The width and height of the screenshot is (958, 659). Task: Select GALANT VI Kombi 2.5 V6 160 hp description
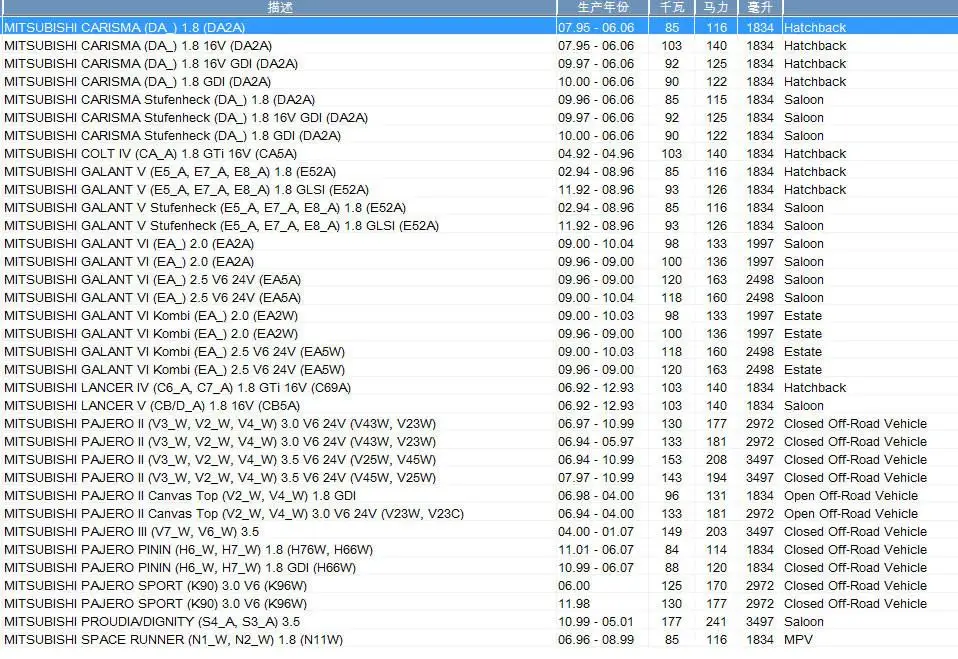(174, 352)
